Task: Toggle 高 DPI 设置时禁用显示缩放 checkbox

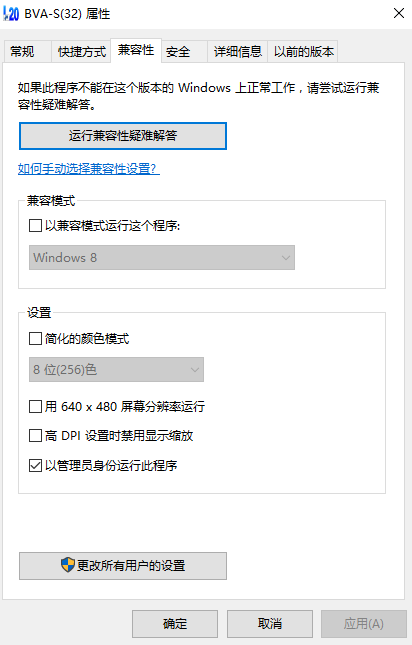Action: tap(35, 435)
